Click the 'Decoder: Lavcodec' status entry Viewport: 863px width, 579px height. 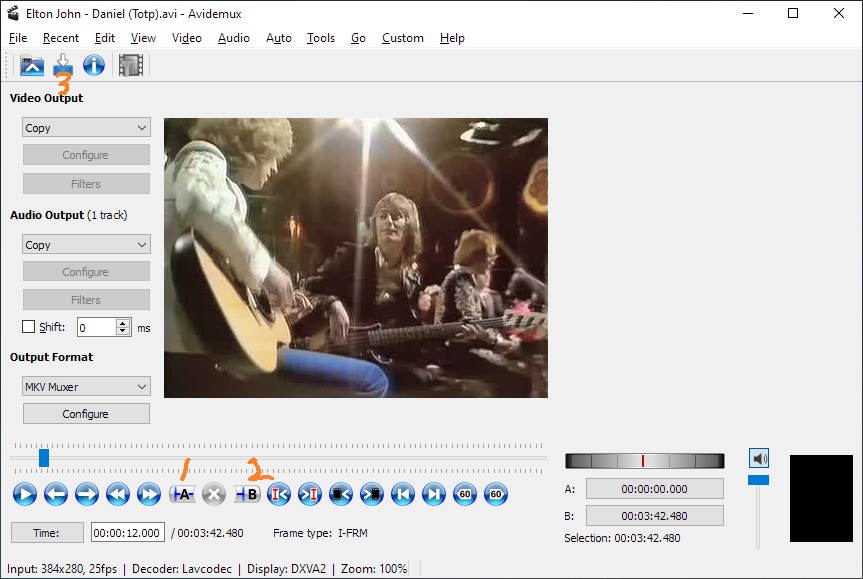(182, 569)
